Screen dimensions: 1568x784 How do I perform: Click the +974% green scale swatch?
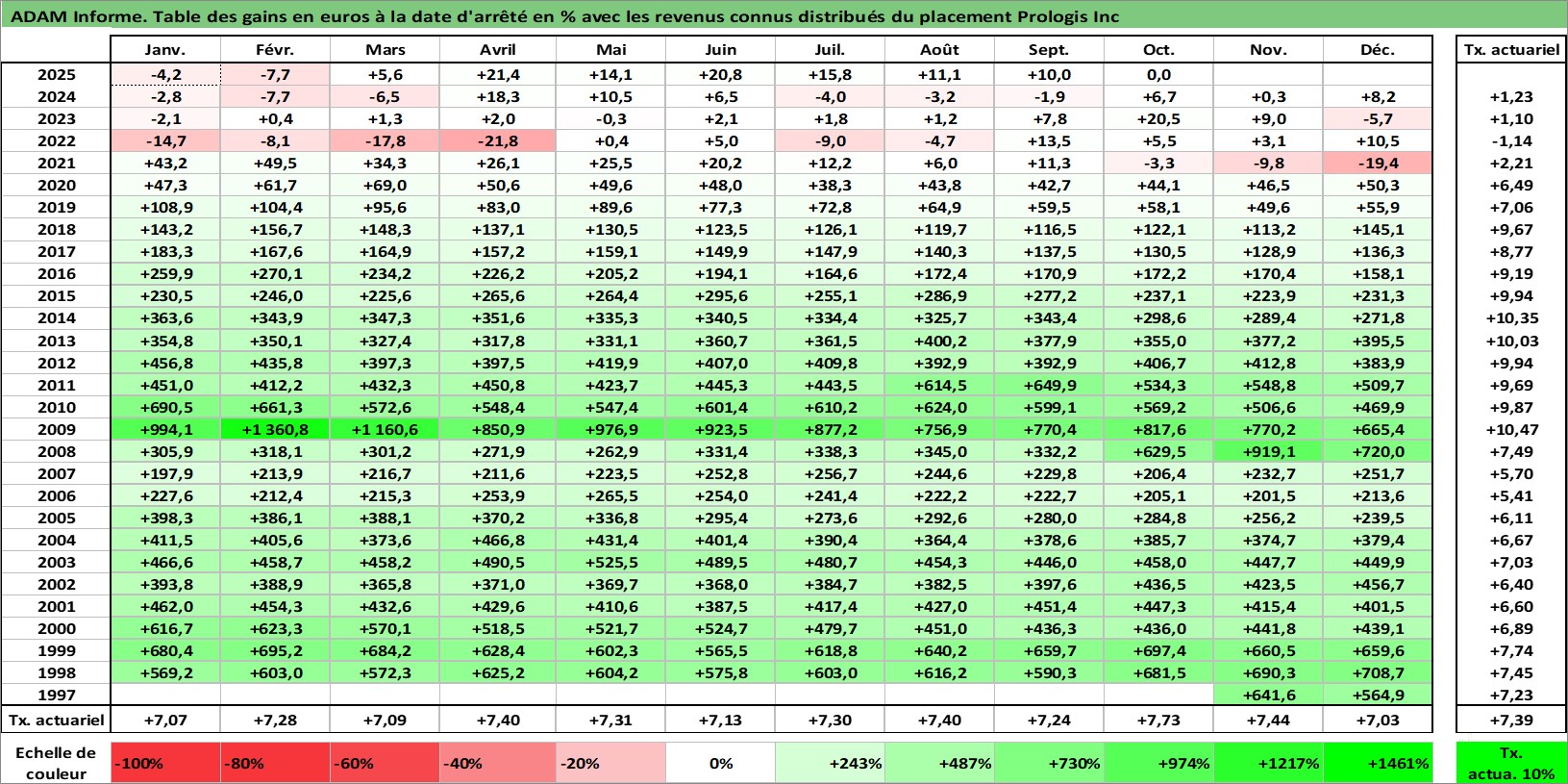tap(1158, 763)
